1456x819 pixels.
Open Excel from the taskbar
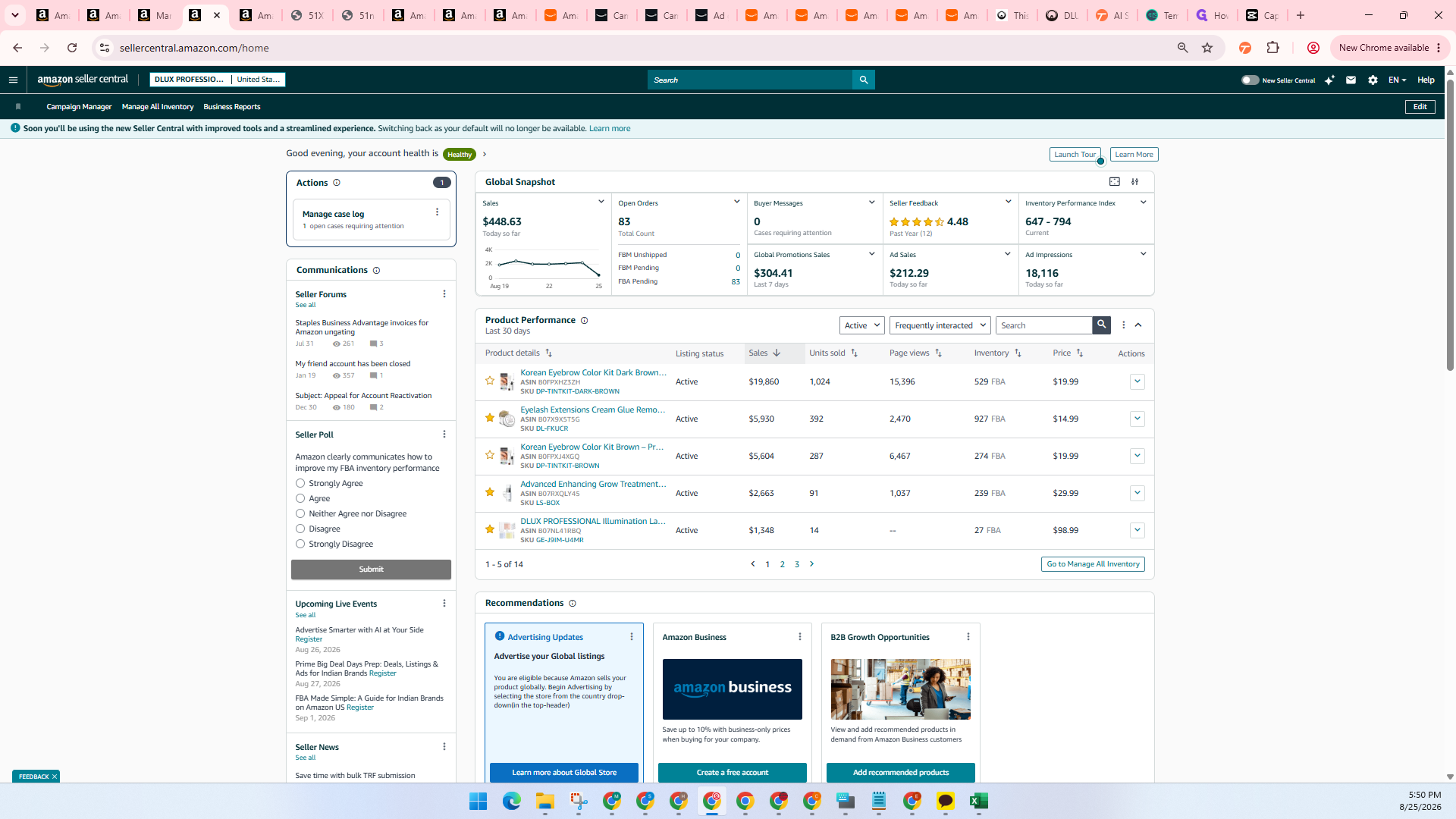978,801
